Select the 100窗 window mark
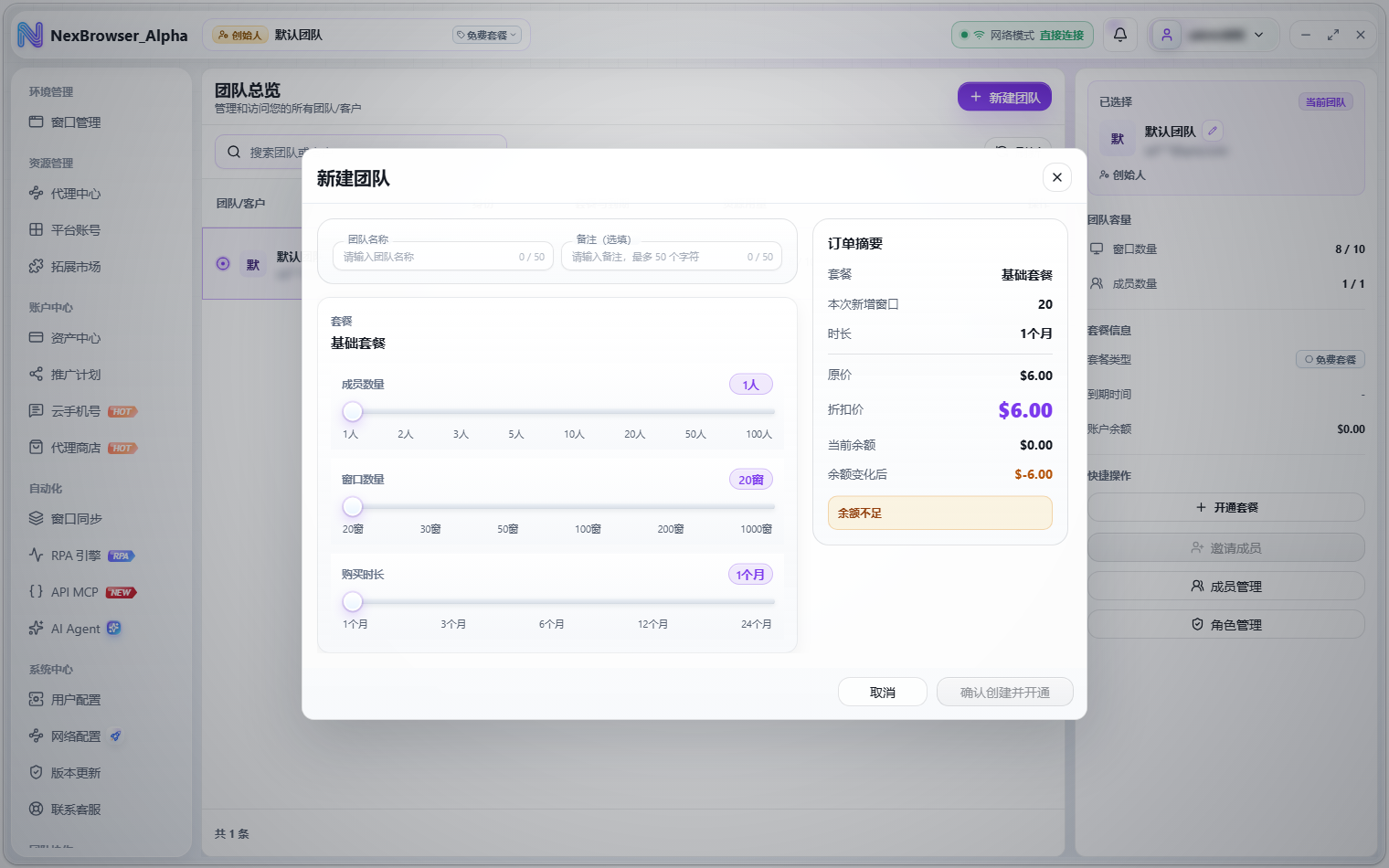The width and height of the screenshot is (1389, 868). tap(588, 529)
